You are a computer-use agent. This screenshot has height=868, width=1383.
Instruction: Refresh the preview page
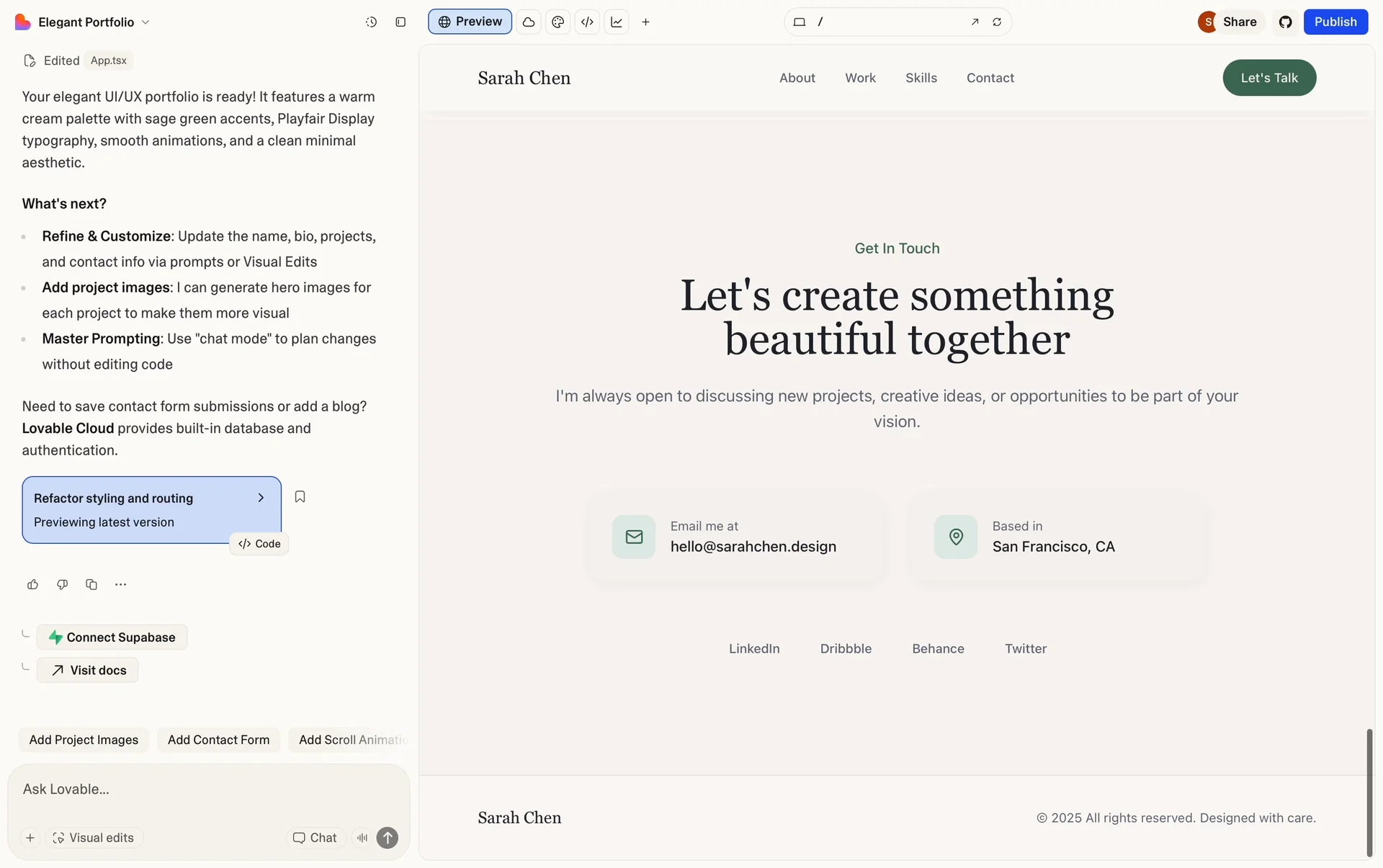point(997,22)
